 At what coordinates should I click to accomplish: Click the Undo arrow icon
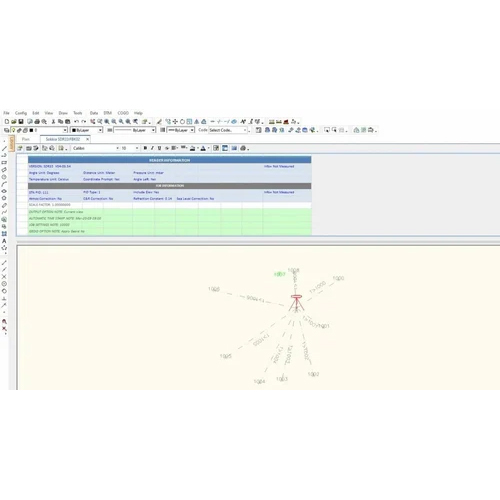click(77, 122)
